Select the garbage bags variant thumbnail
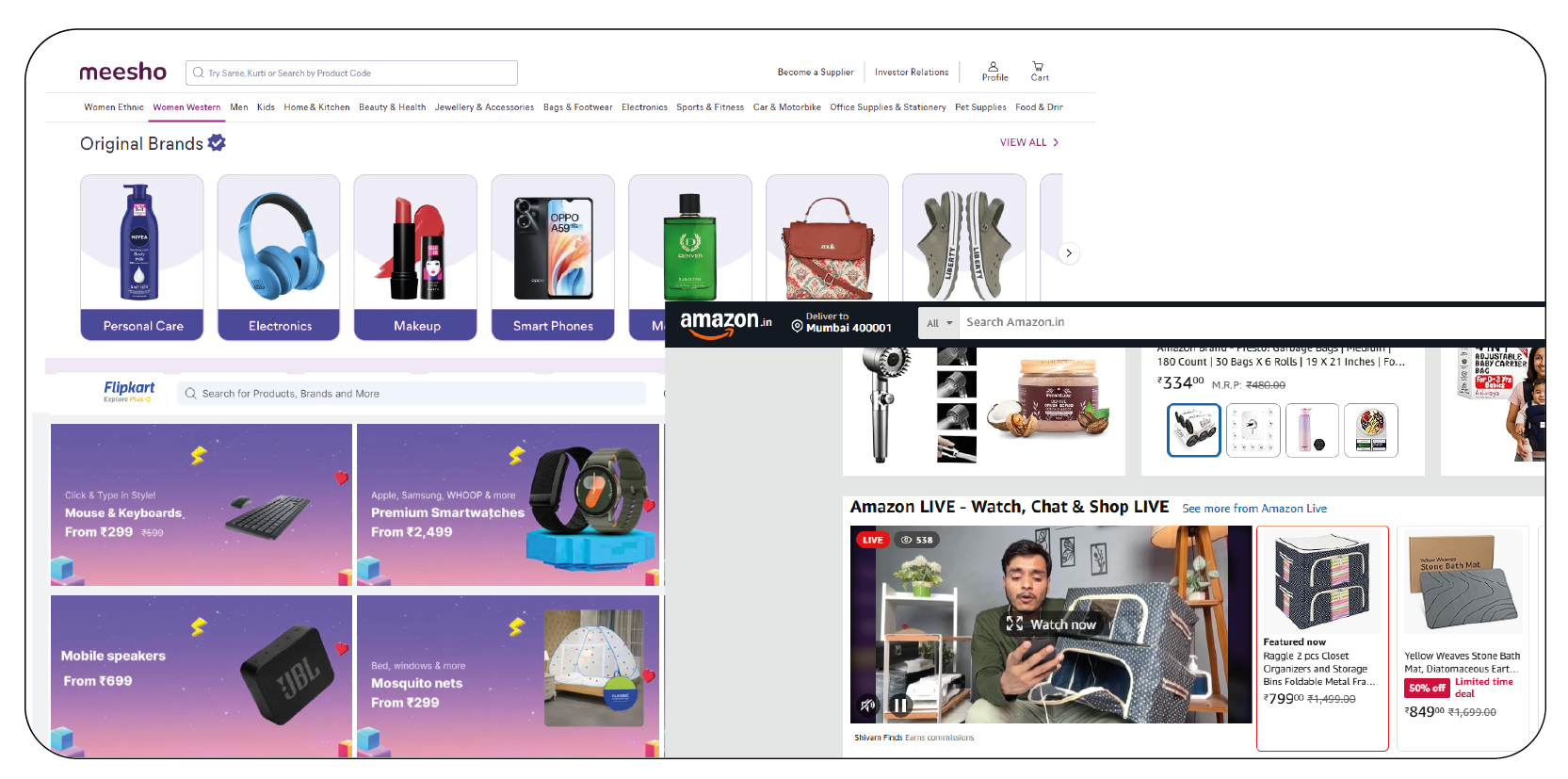Viewport: 1568px width, 779px height. tap(1194, 430)
